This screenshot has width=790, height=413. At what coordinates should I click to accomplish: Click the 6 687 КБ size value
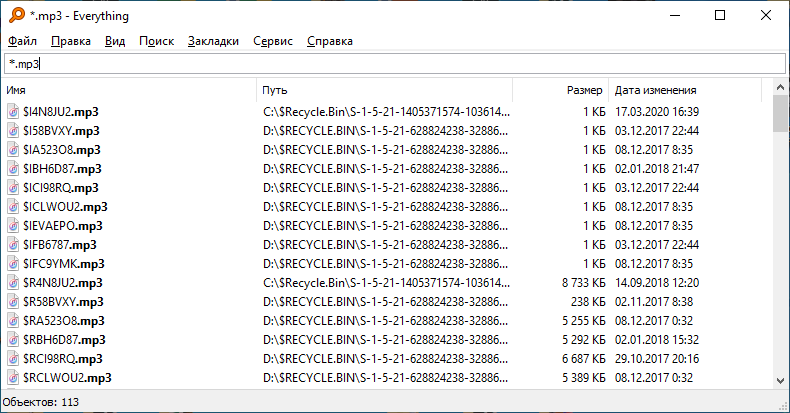pyautogui.click(x=583, y=359)
